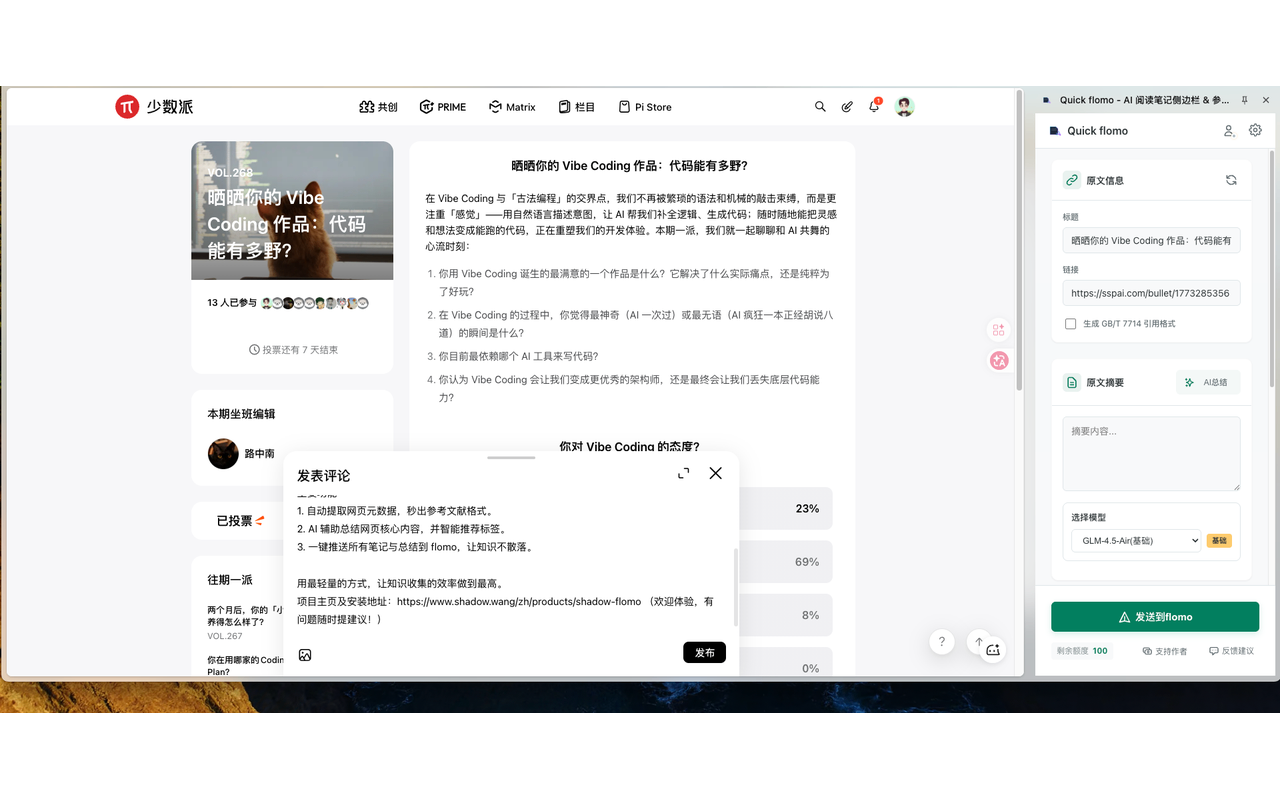Enable 生成 GB/T 7714 引用格式 checkbox

pos(1071,324)
